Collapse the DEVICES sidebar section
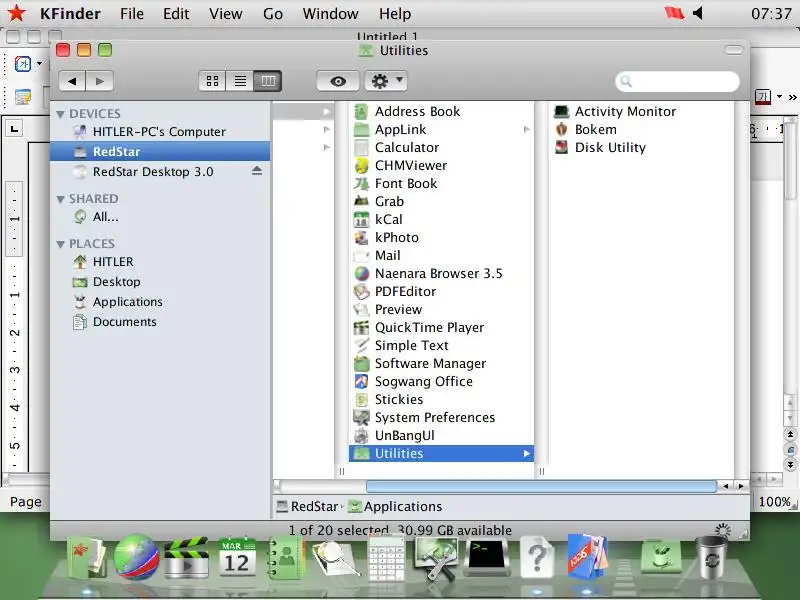The height and width of the screenshot is (600, 800). (61, 114)
